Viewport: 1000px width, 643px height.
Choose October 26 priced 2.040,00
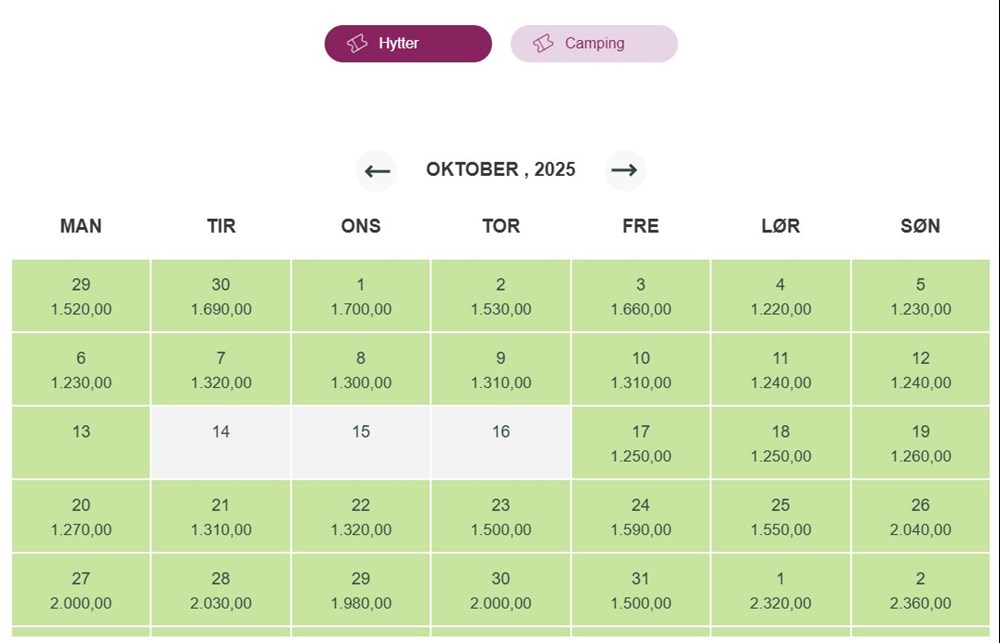click(x=920, y=517)
